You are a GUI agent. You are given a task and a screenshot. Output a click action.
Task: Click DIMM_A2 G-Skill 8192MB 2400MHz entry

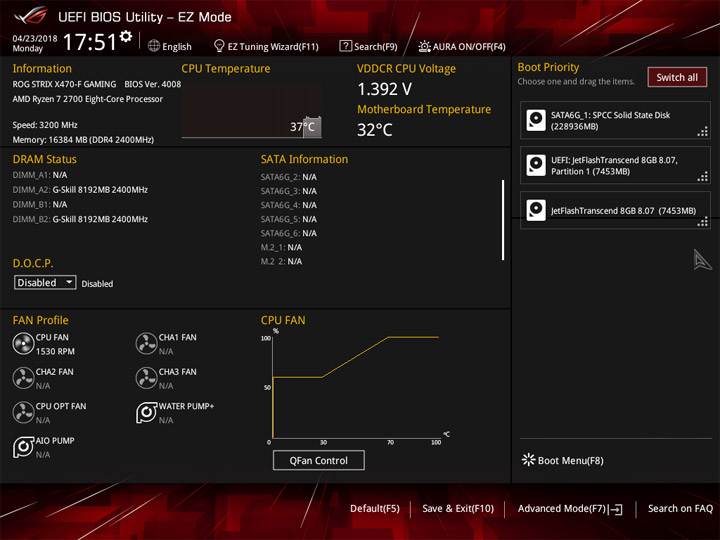click(80, 190)
